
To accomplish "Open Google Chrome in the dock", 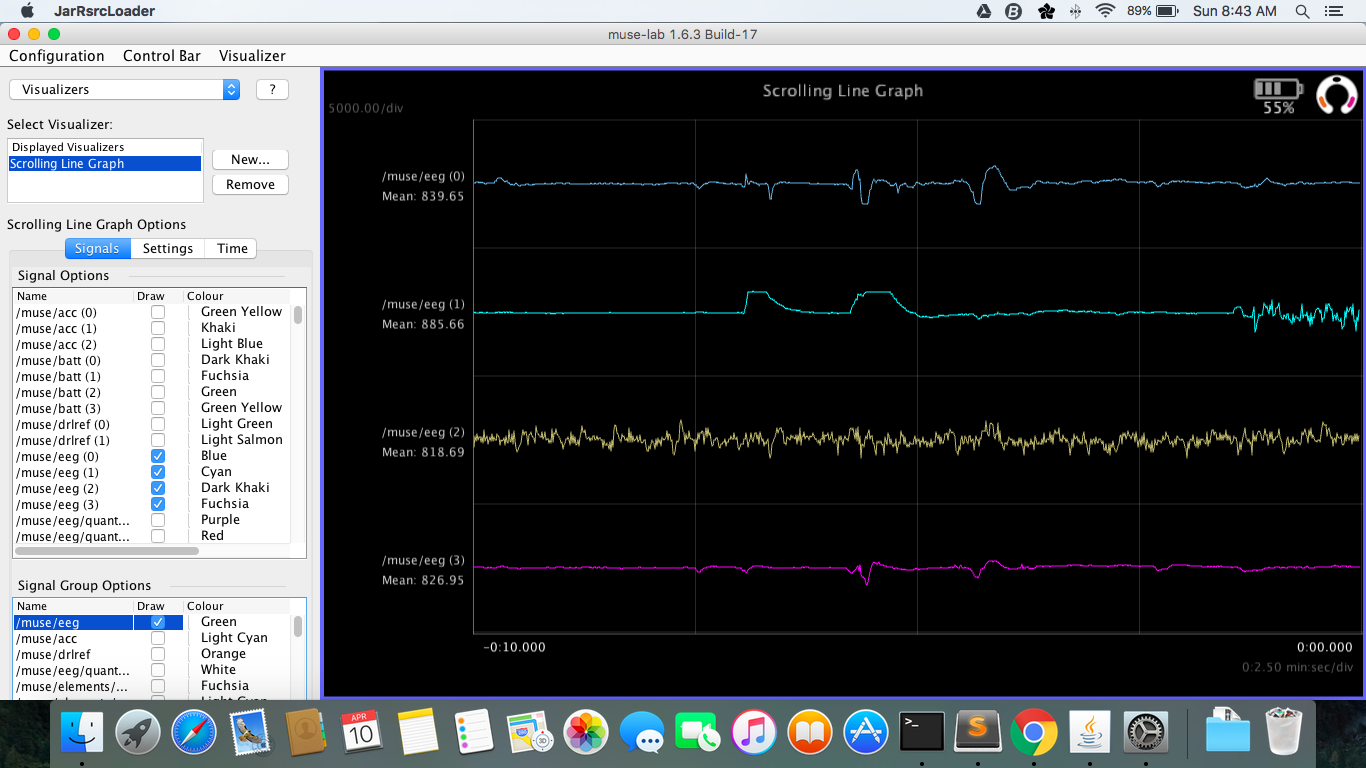I will (x=1034, y=734).
